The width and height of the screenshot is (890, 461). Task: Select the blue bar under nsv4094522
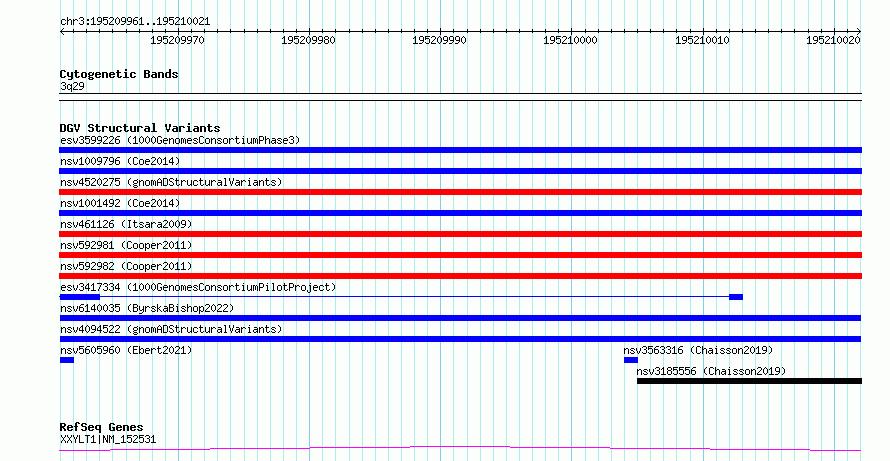pos(460,339)
